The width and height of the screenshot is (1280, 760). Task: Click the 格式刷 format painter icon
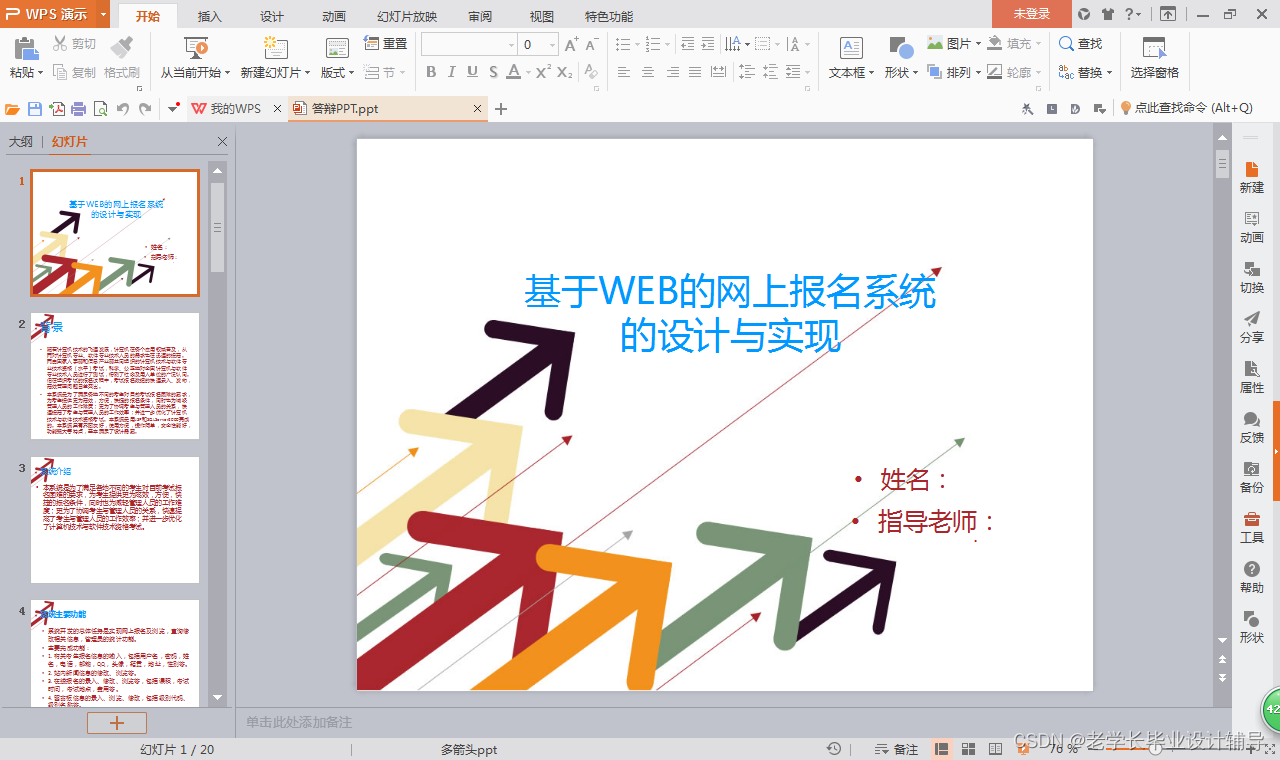[x=120, y=57]
